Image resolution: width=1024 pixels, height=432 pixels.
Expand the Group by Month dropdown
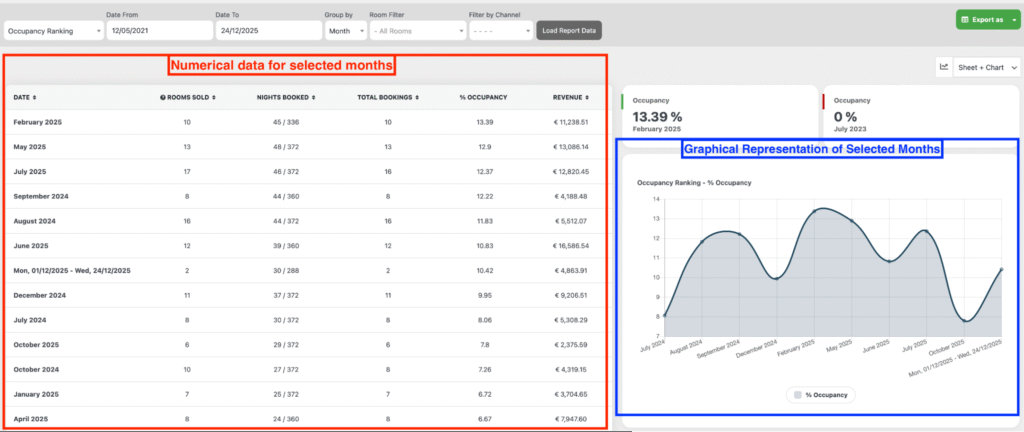coord(346,31)
